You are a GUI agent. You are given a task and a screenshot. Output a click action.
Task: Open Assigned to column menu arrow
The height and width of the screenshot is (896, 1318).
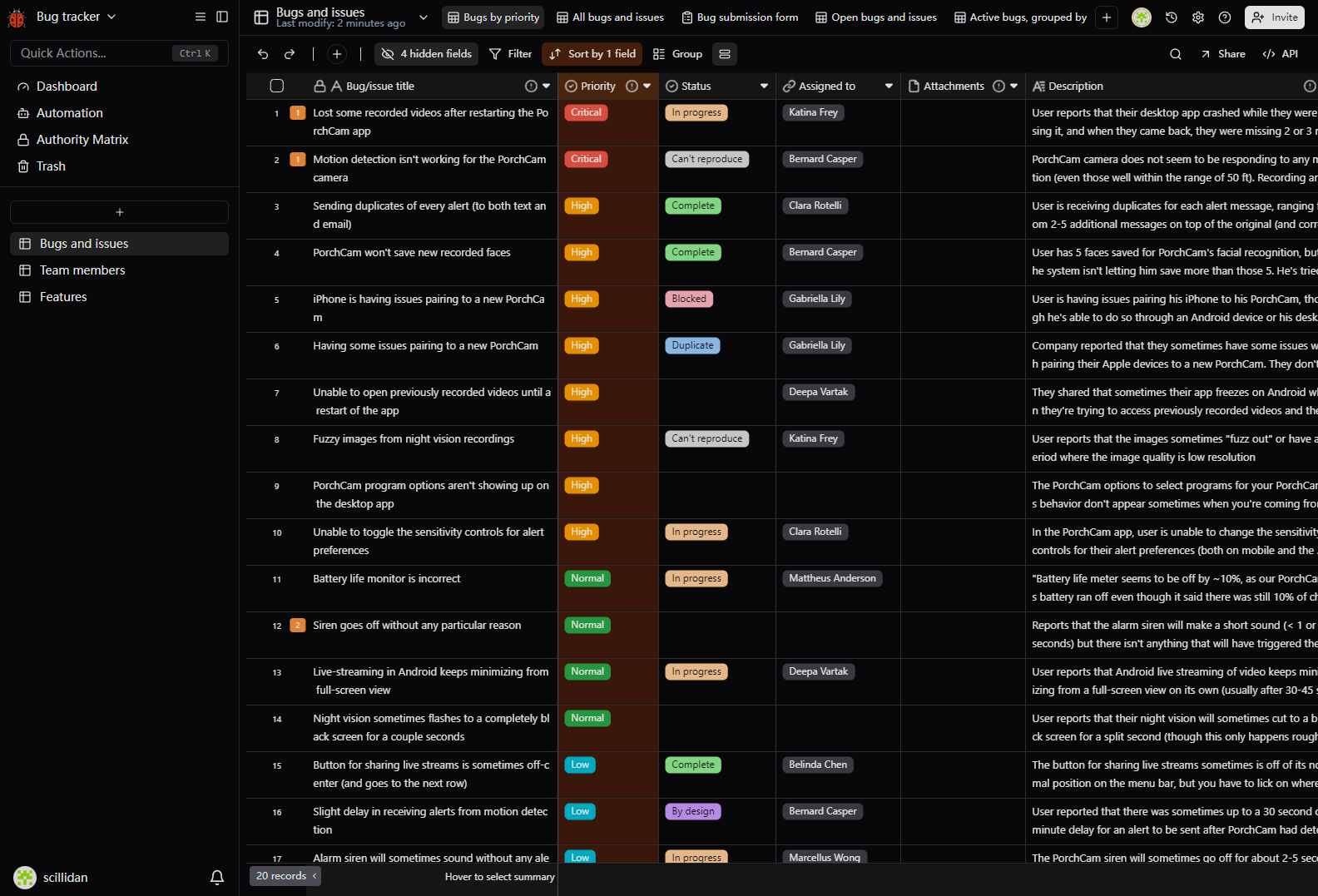[x=889, y=87]
